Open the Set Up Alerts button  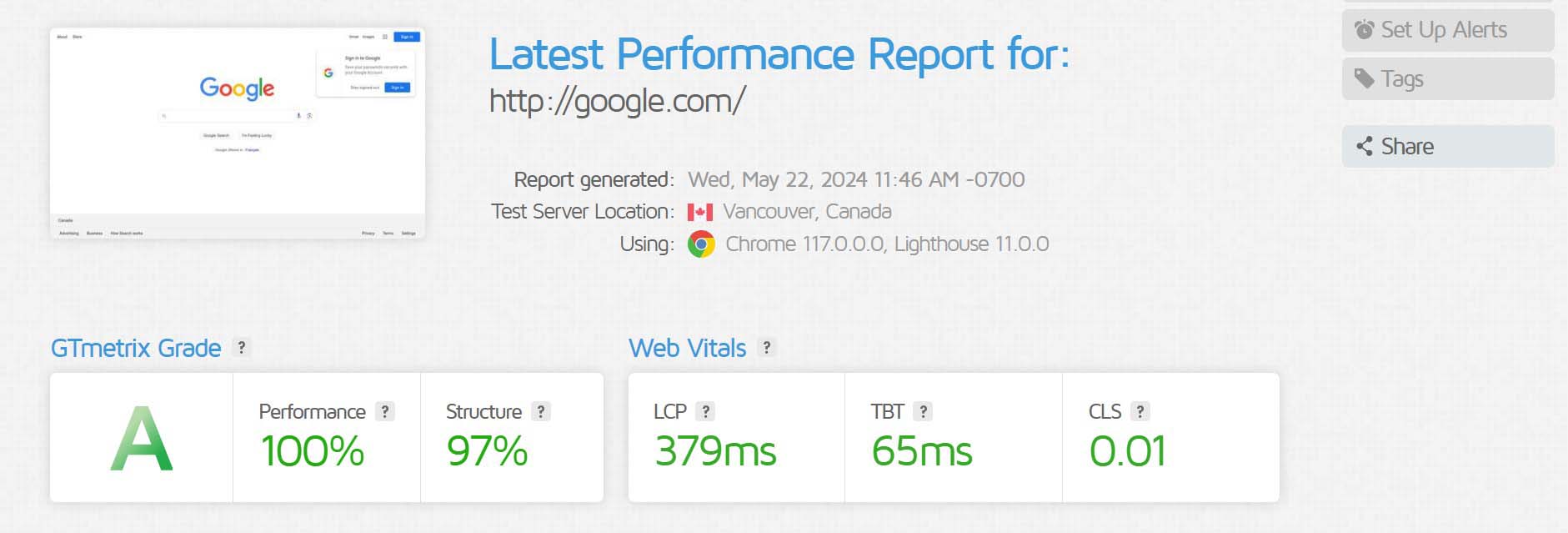(1448, 30)
